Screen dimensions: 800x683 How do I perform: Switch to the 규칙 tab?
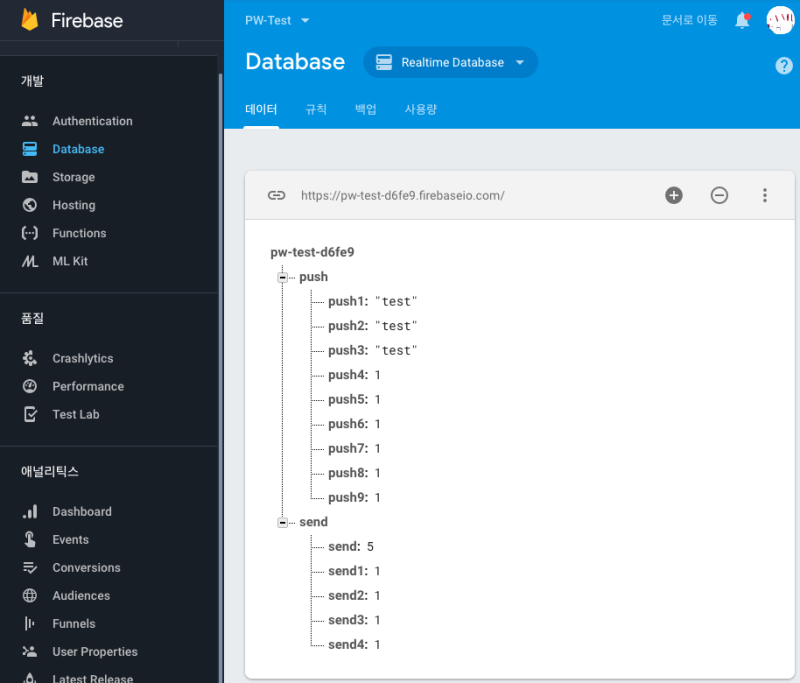coord(315,109)
